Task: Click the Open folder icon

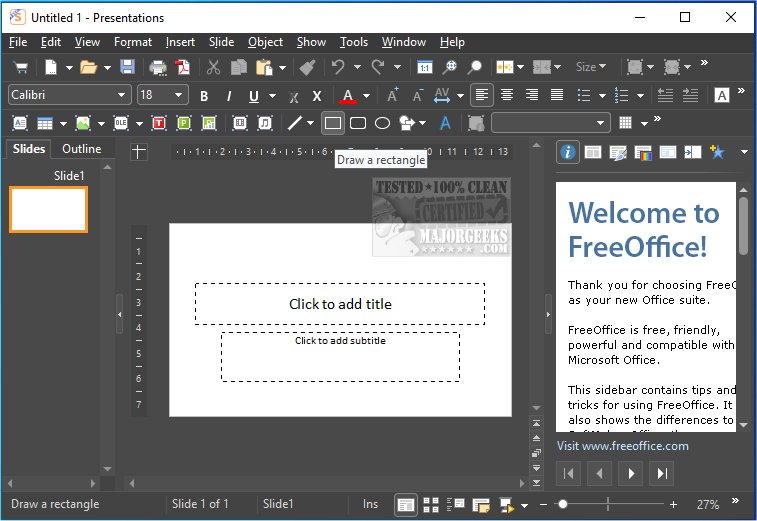Action: click(x=88, y=67)
